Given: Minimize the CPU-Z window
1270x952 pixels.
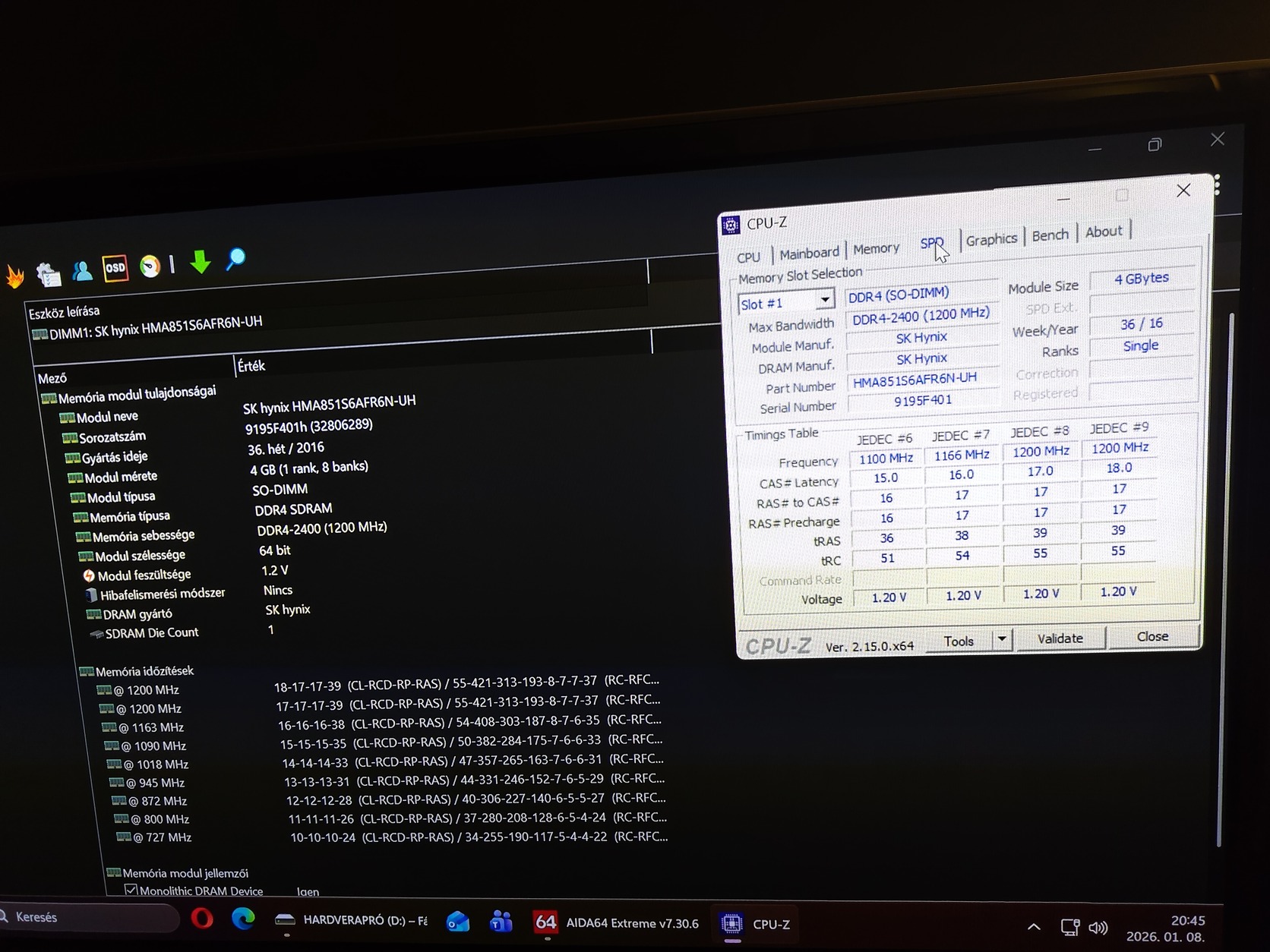Looking at the screenshot, I should coord(1064,199).
